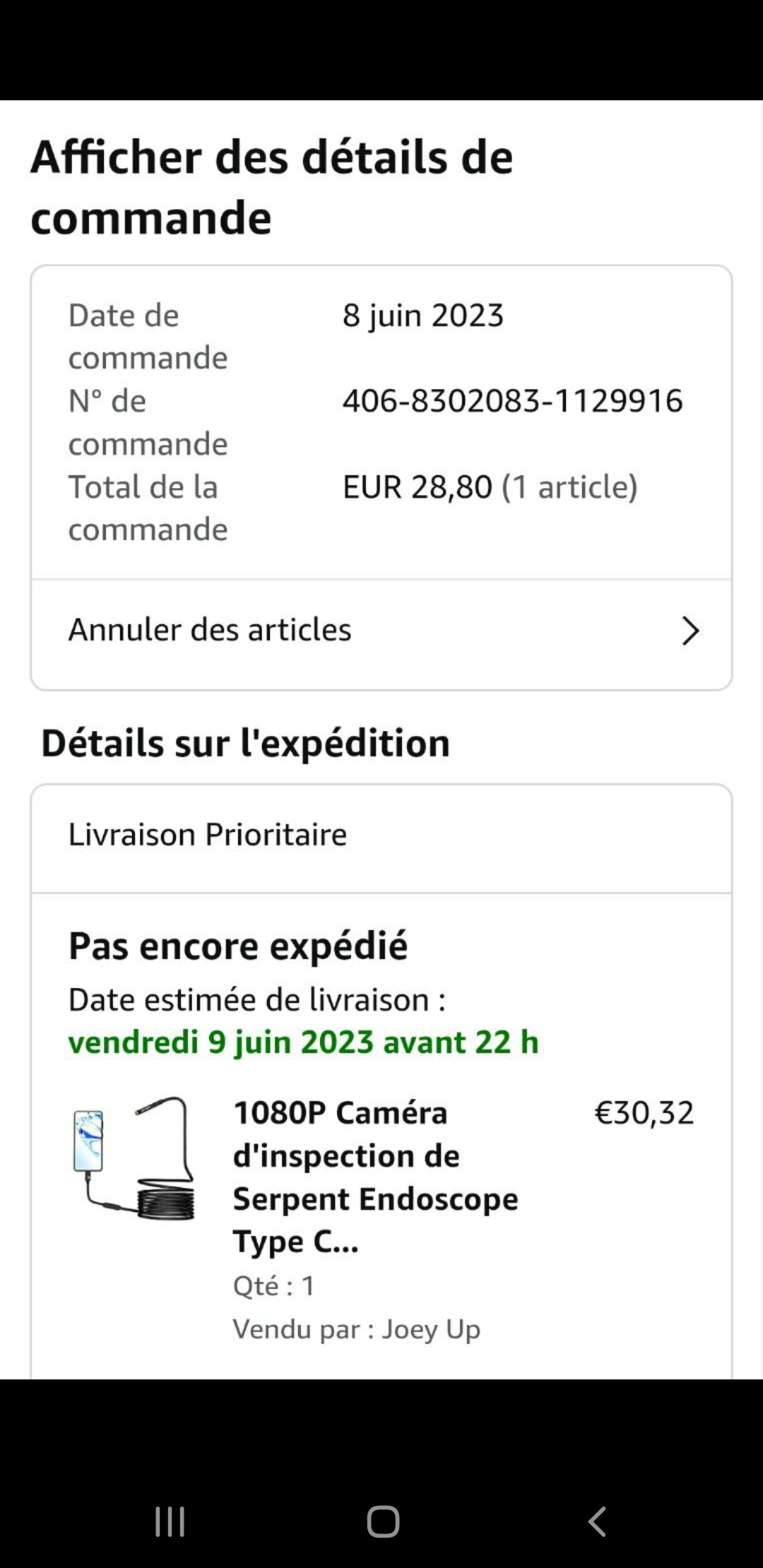Tap the EUR 28,80 order total
The image size is (763, 1568).
(x=417, y=487)
